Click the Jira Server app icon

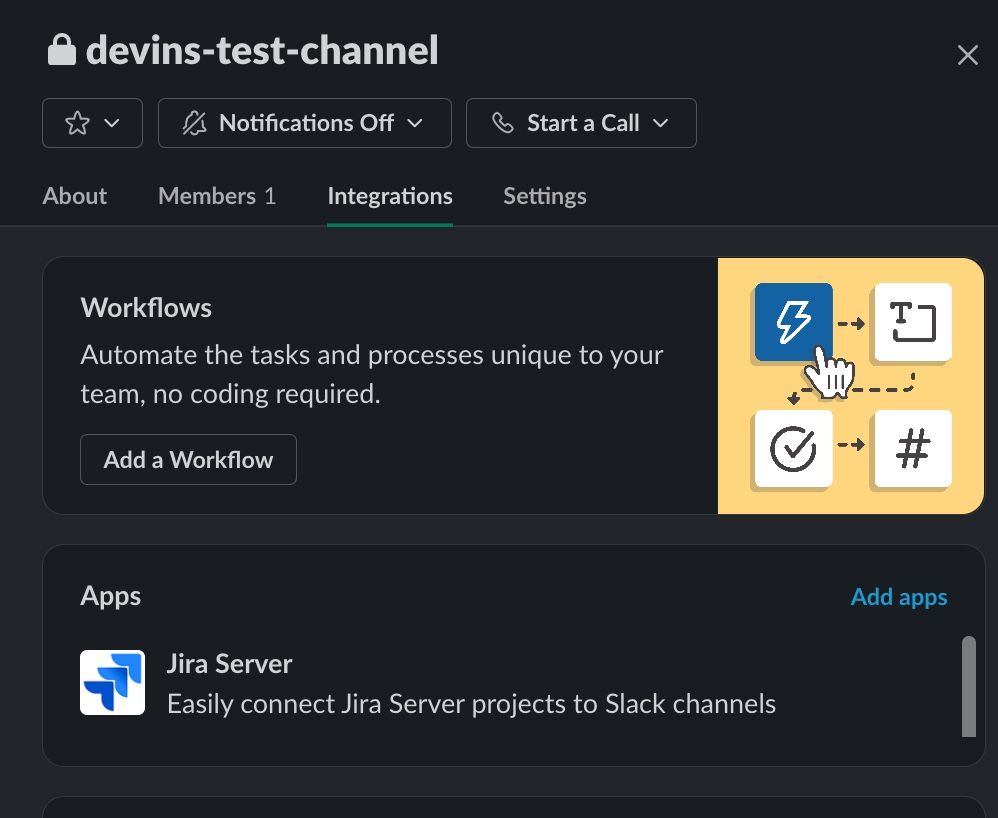click(113, 682)
